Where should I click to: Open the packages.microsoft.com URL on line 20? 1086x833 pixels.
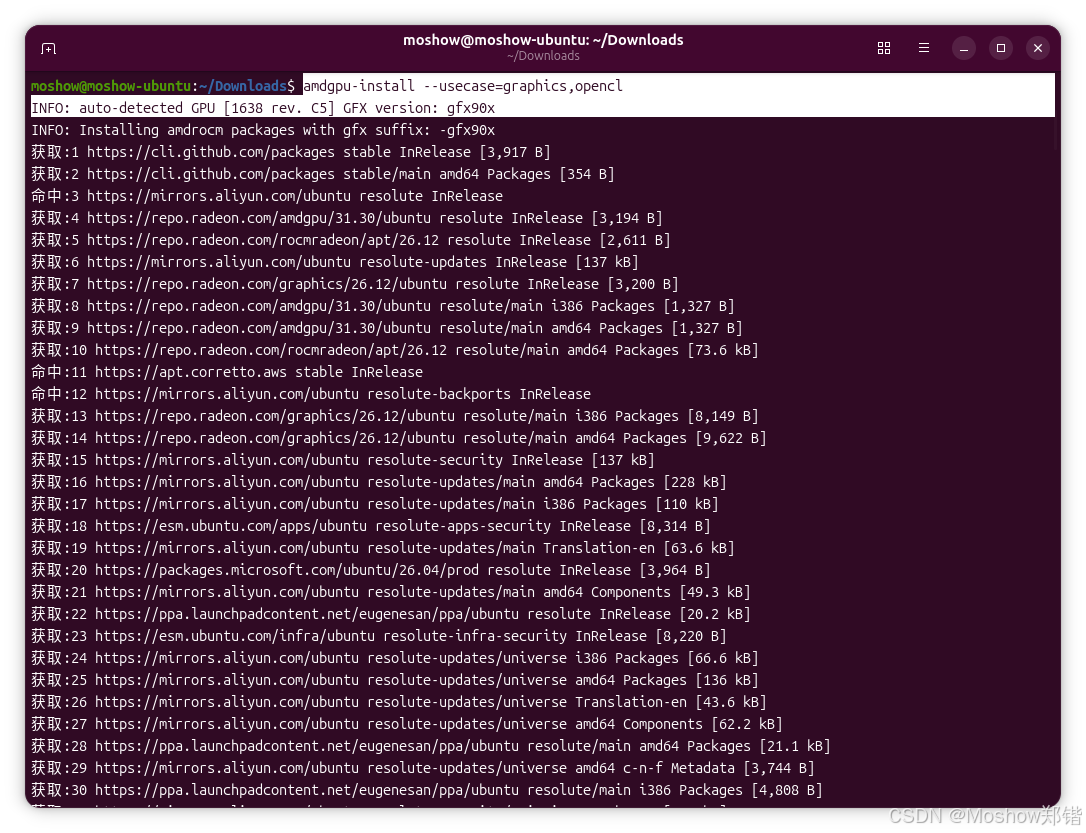point(287,571)
